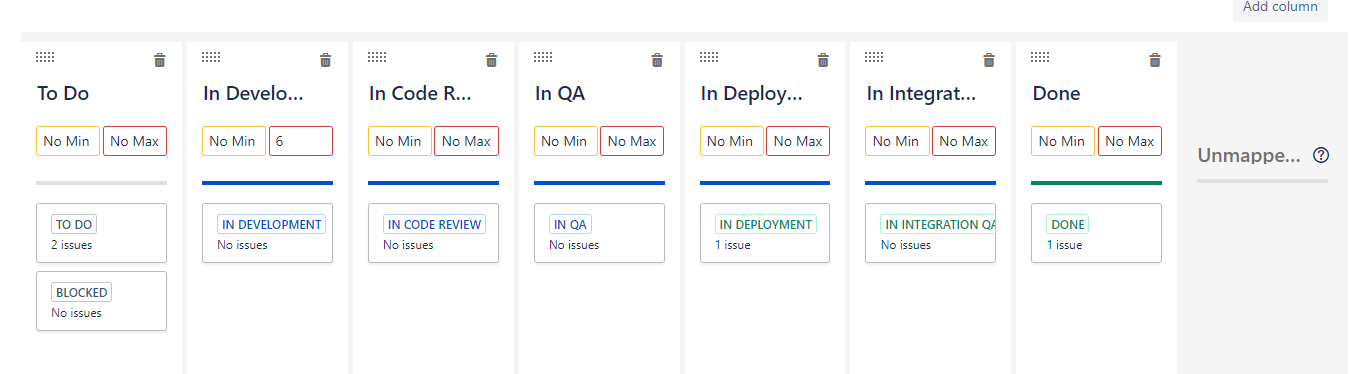Select the IN DEPLOYMENT status card
This screenshot has height=374, width=1350.
765,233
